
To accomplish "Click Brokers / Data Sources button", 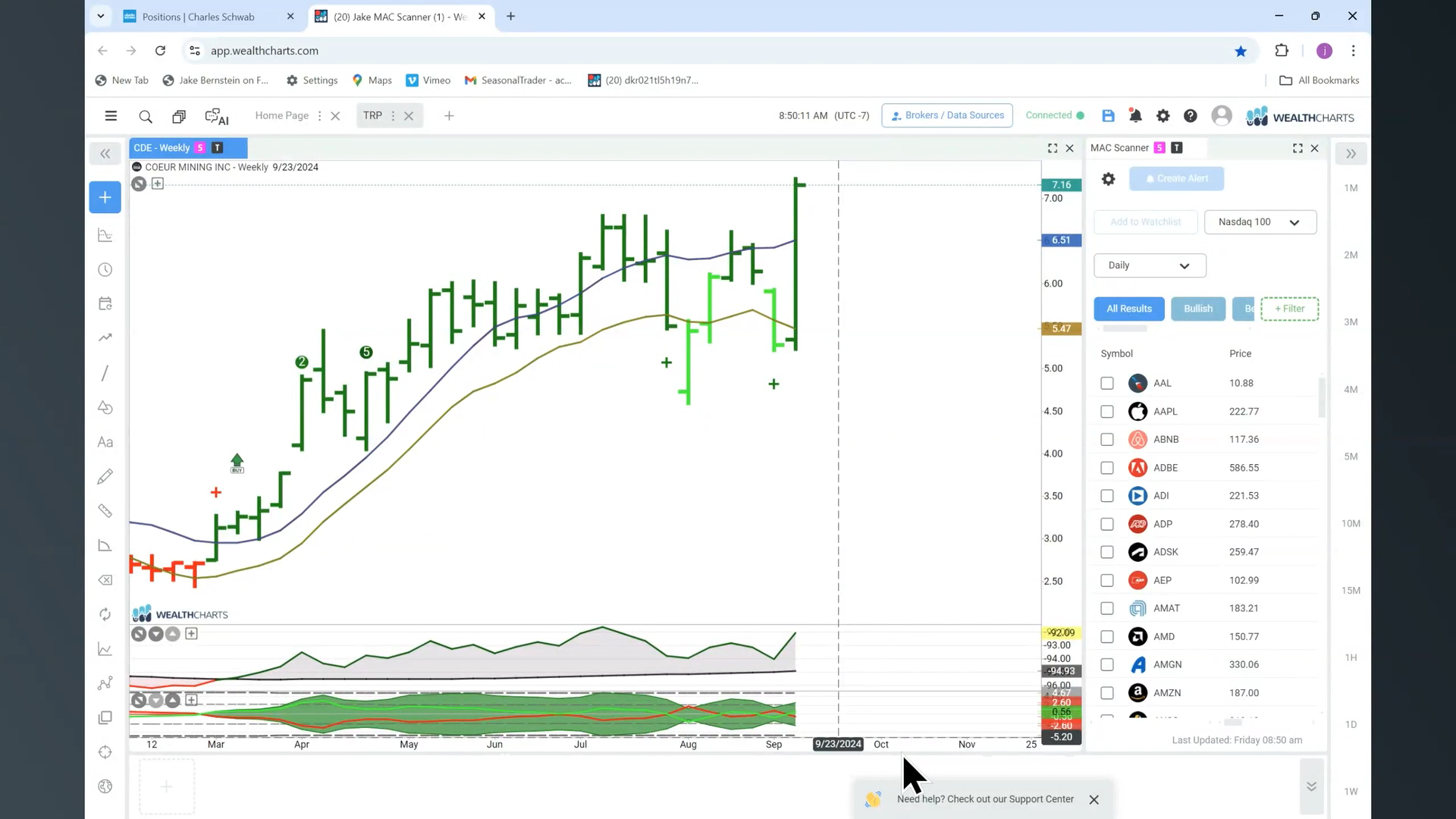I will point(947,115).
